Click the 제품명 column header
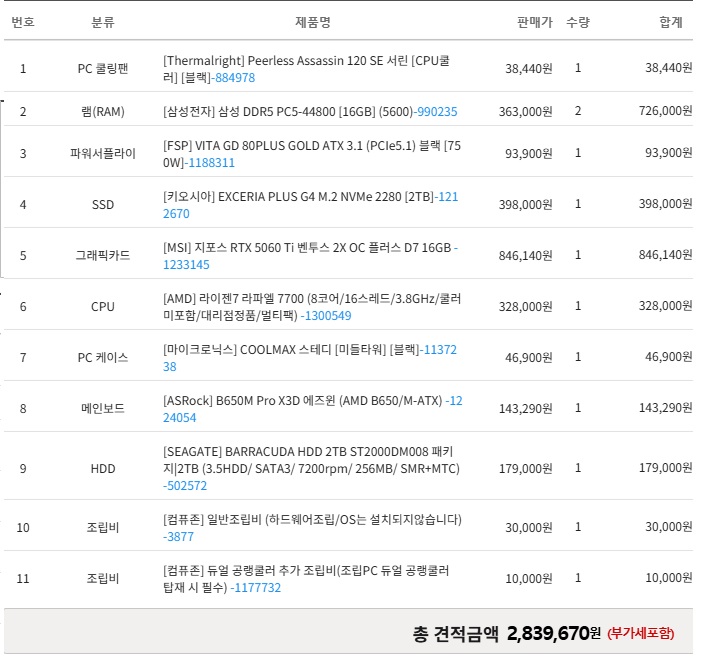The width and height of the screenshot is (706, 660). pyautogui.click(x=313, y=22)
